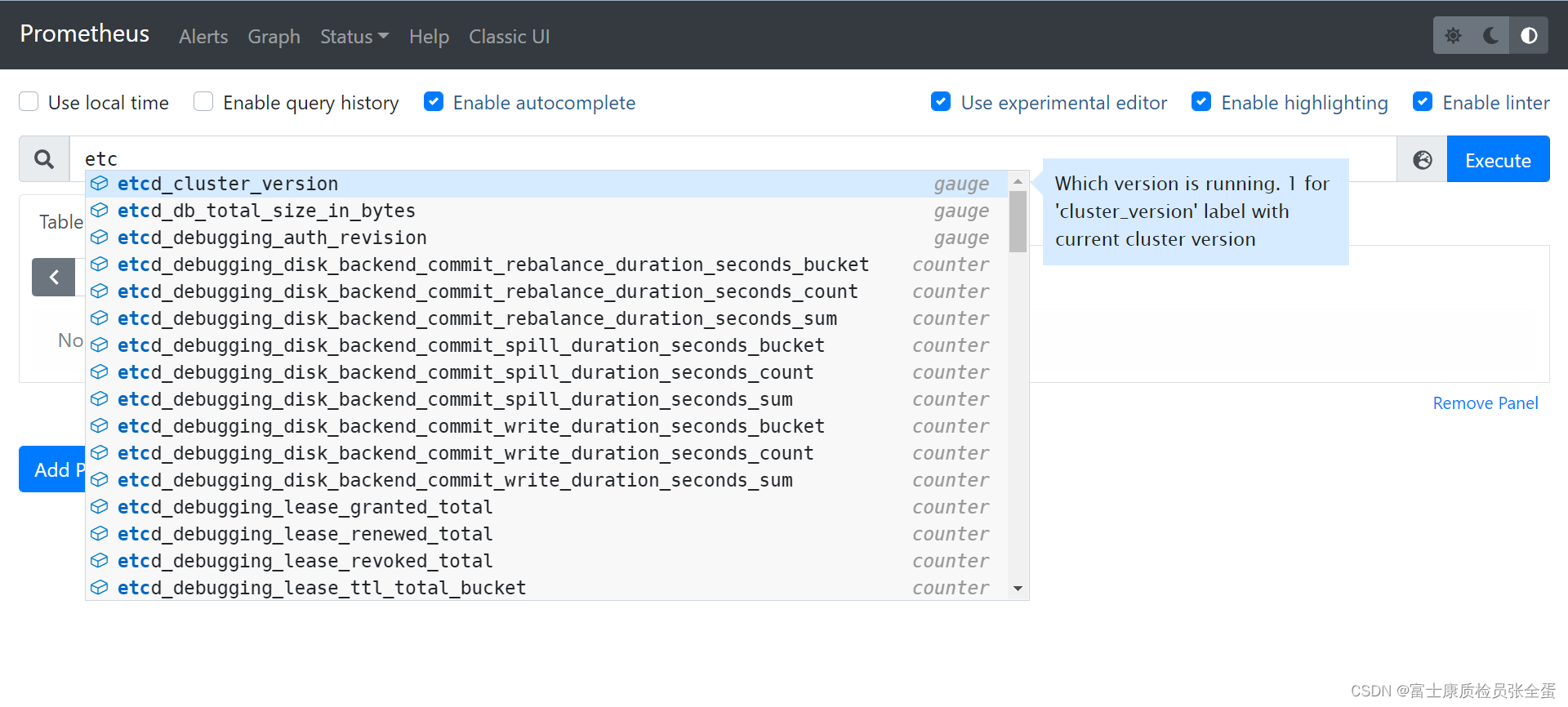This screenshot has width=1568, height=707.
Task: Select the Table tab
Action: coord(60,222)
